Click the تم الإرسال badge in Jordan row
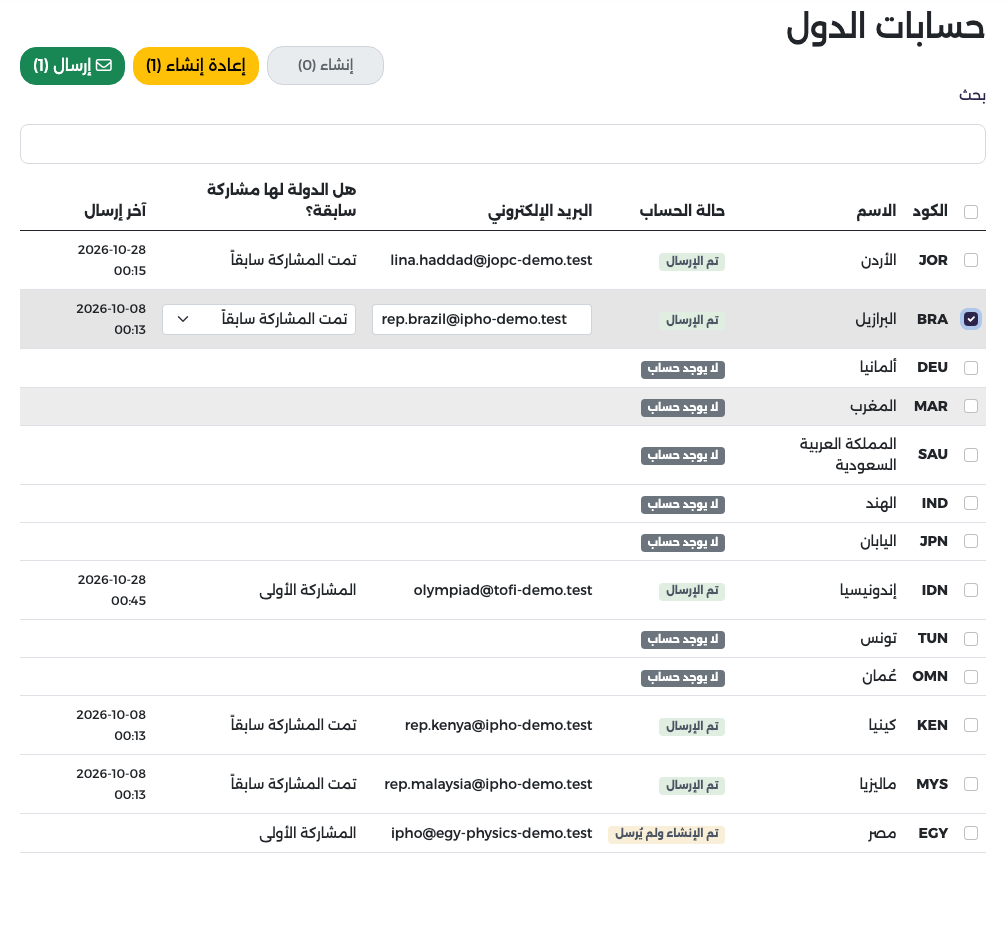Viewport: 1006px width, 933px height. (x=692, y=261)
